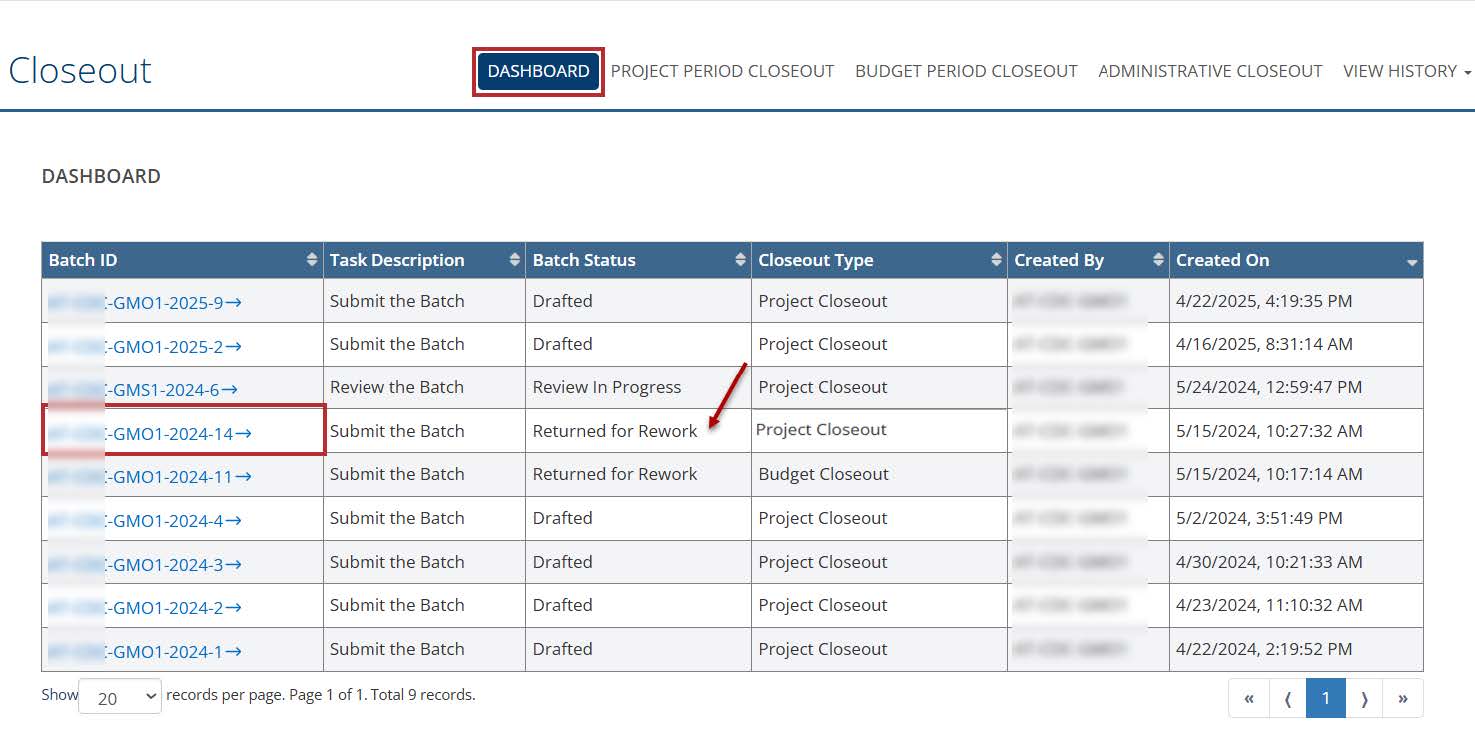
Task: Select the Administrative Closeout tab
Action: (1210, 71)
